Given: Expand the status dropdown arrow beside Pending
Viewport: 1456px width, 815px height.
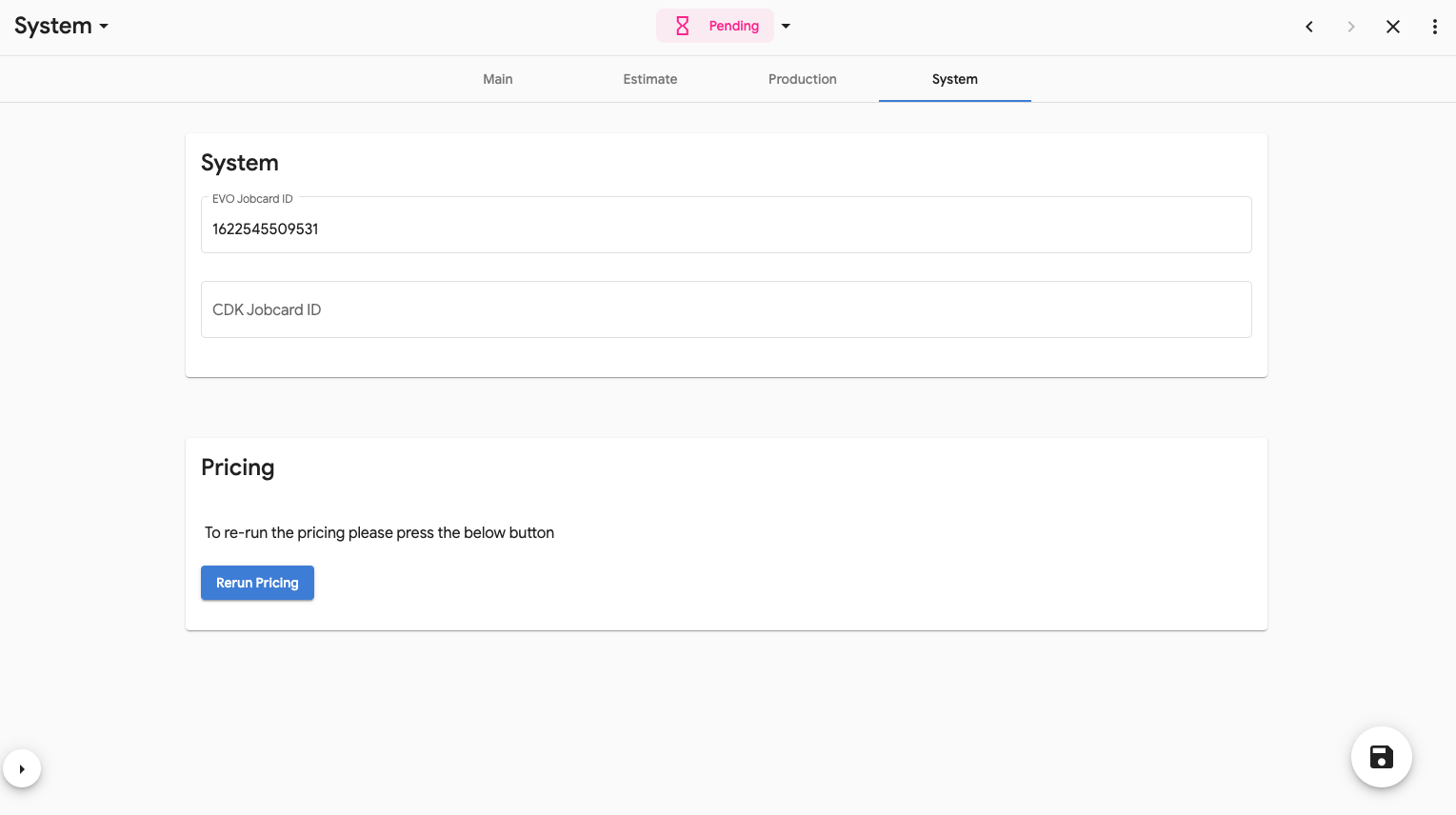Looking at the screenshot, I should coord(786,26).
